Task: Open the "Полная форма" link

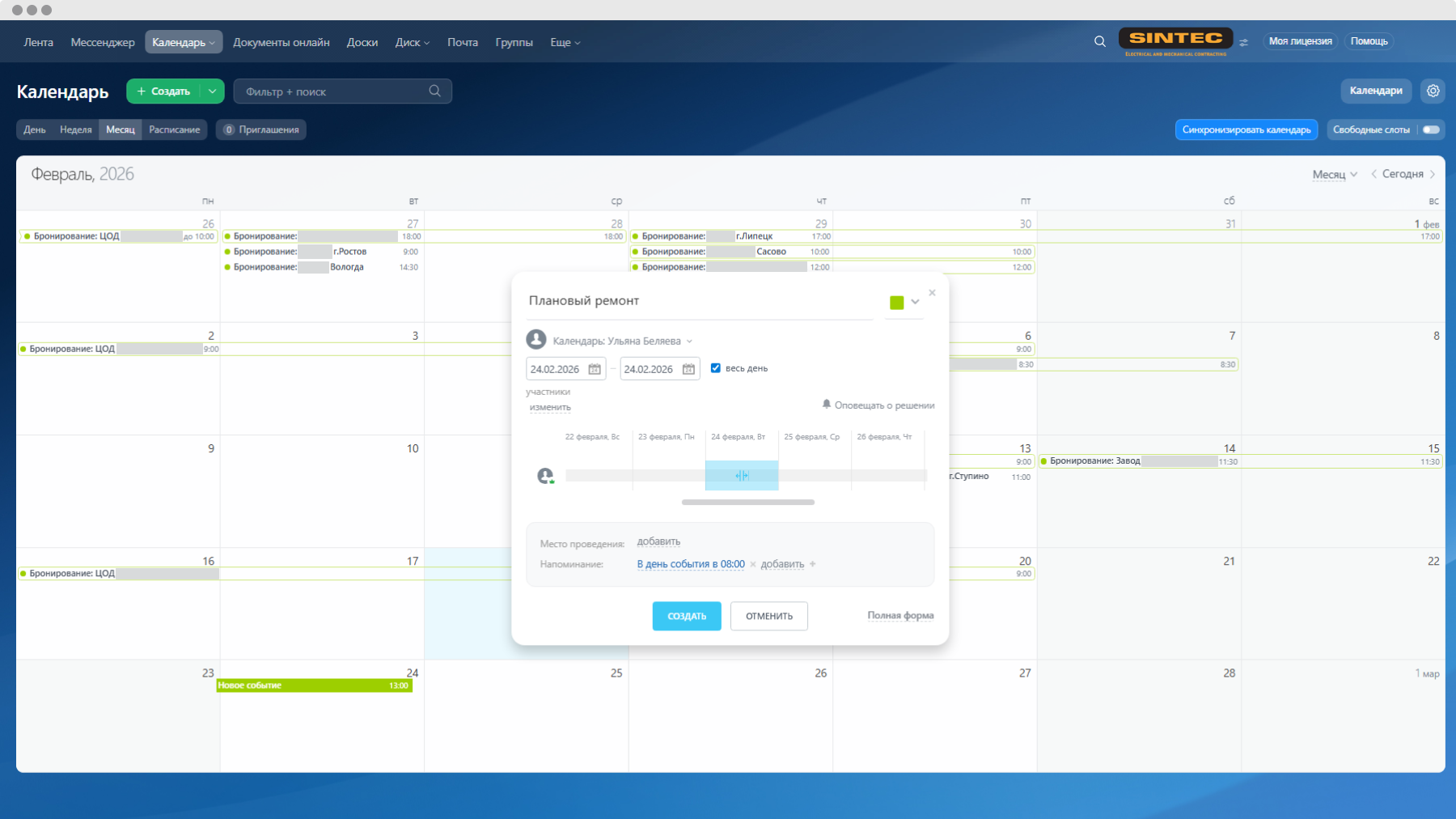Action: tap(900, 616)
